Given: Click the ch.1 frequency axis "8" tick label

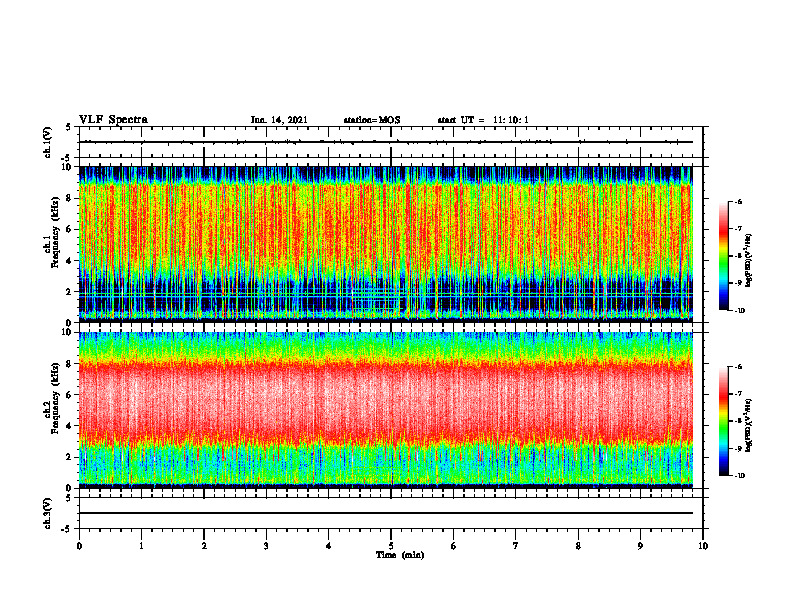Looking at the screenshot, I should [x=69, y=198].
